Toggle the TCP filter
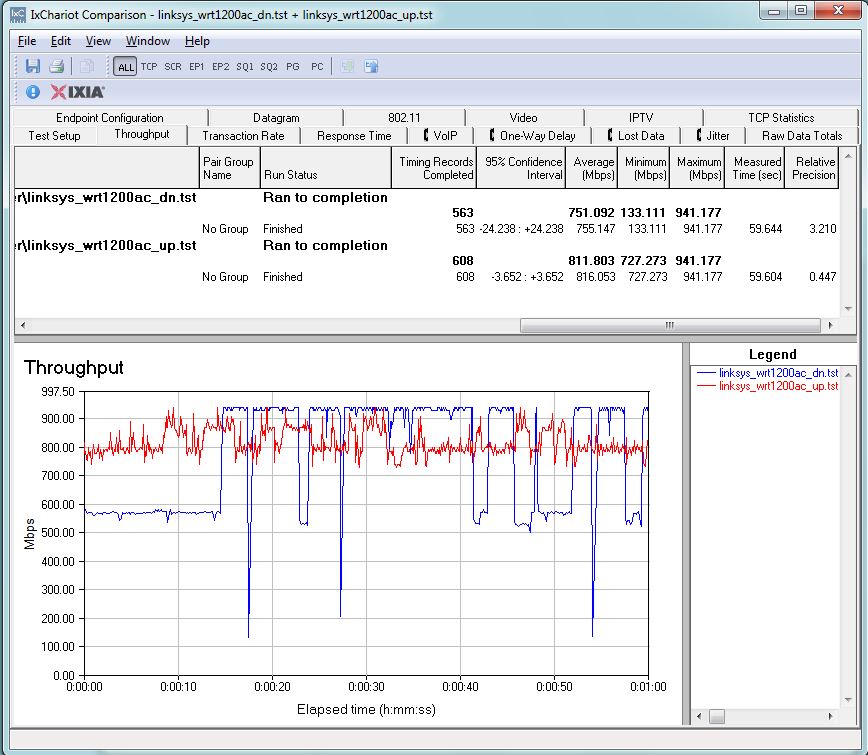The image size is (868, 755). 149,66
